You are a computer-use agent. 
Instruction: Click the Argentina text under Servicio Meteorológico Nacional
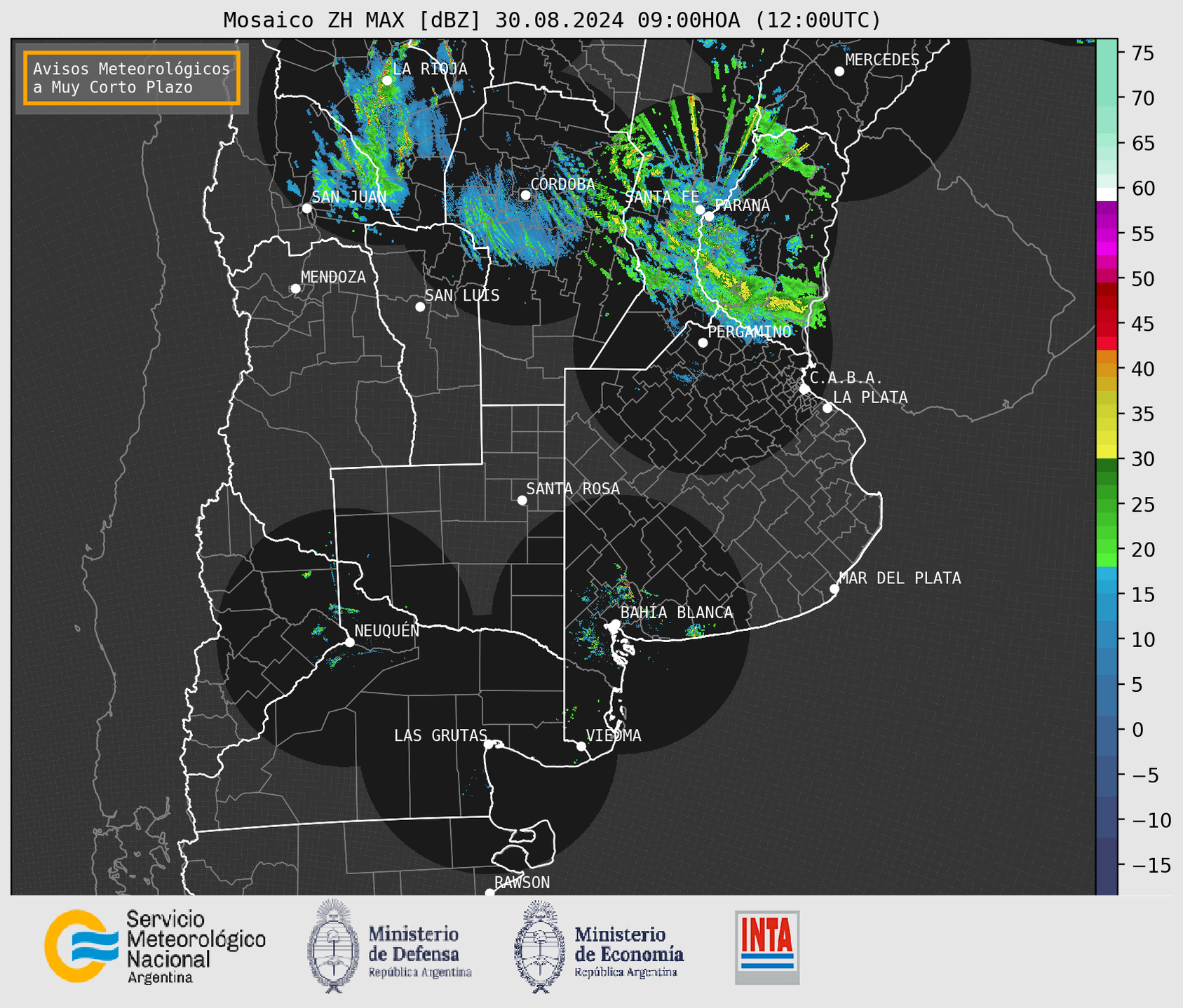(160, 978)
